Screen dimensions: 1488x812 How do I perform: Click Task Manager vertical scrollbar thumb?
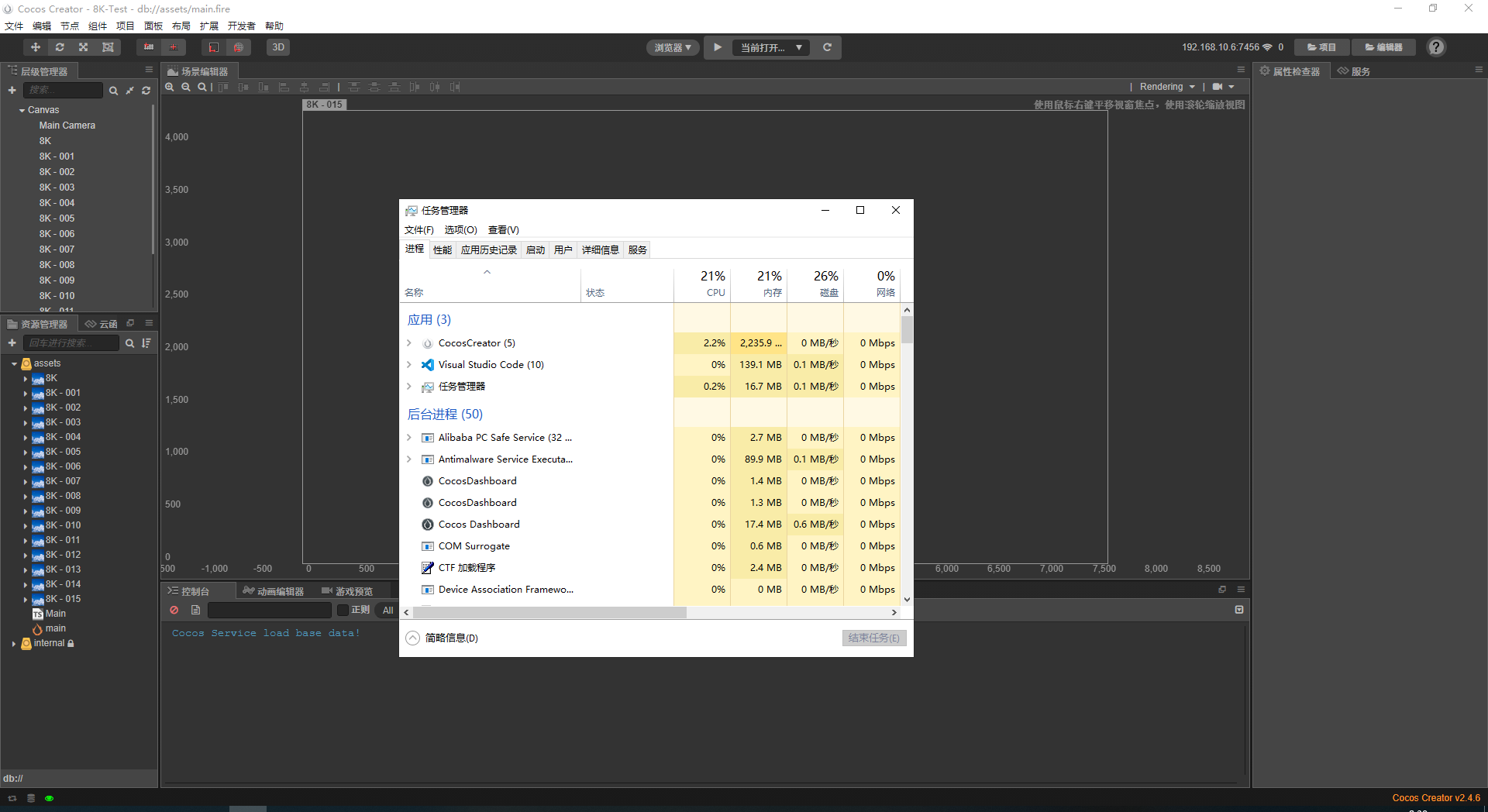pos(907,329)
